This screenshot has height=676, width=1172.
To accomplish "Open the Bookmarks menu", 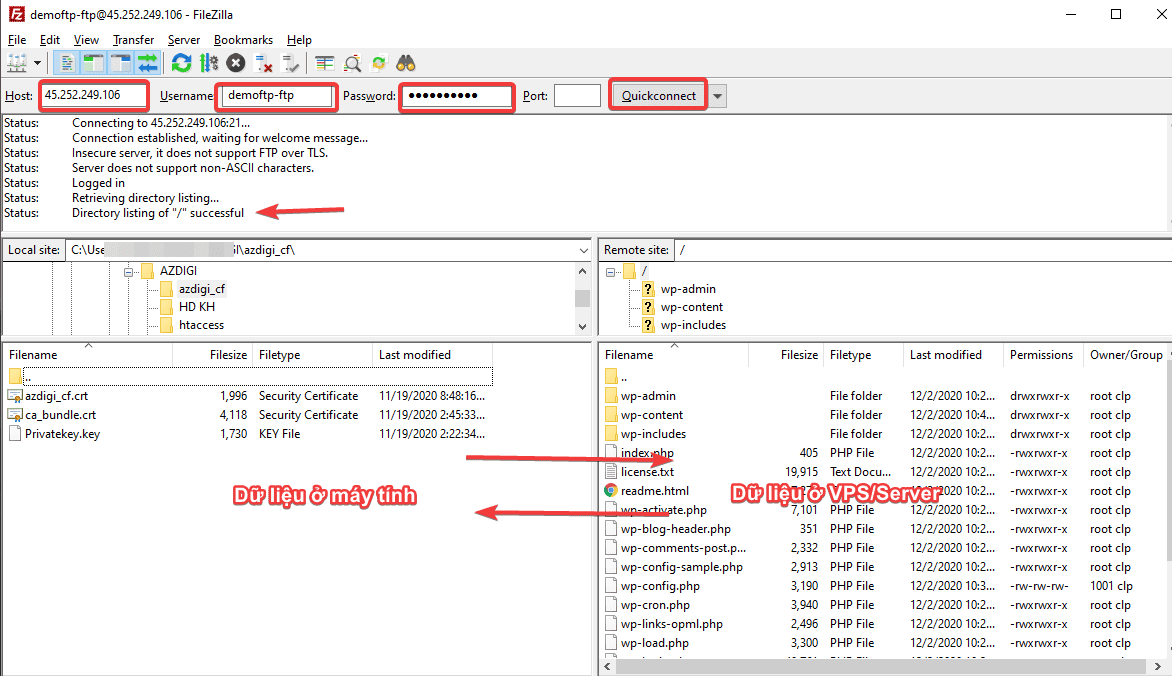I will click(243, 40).
